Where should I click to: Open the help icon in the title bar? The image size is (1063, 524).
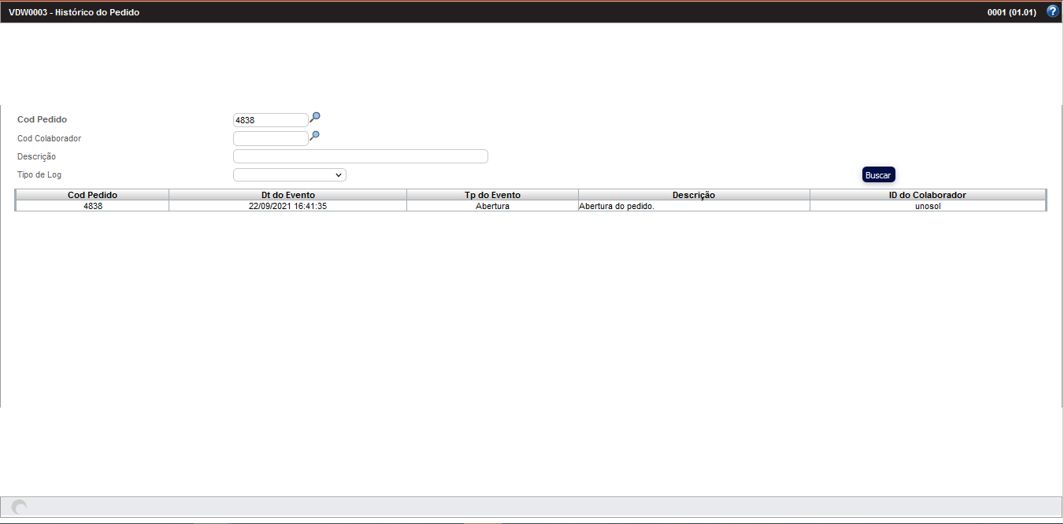(x=1051, y=12)
